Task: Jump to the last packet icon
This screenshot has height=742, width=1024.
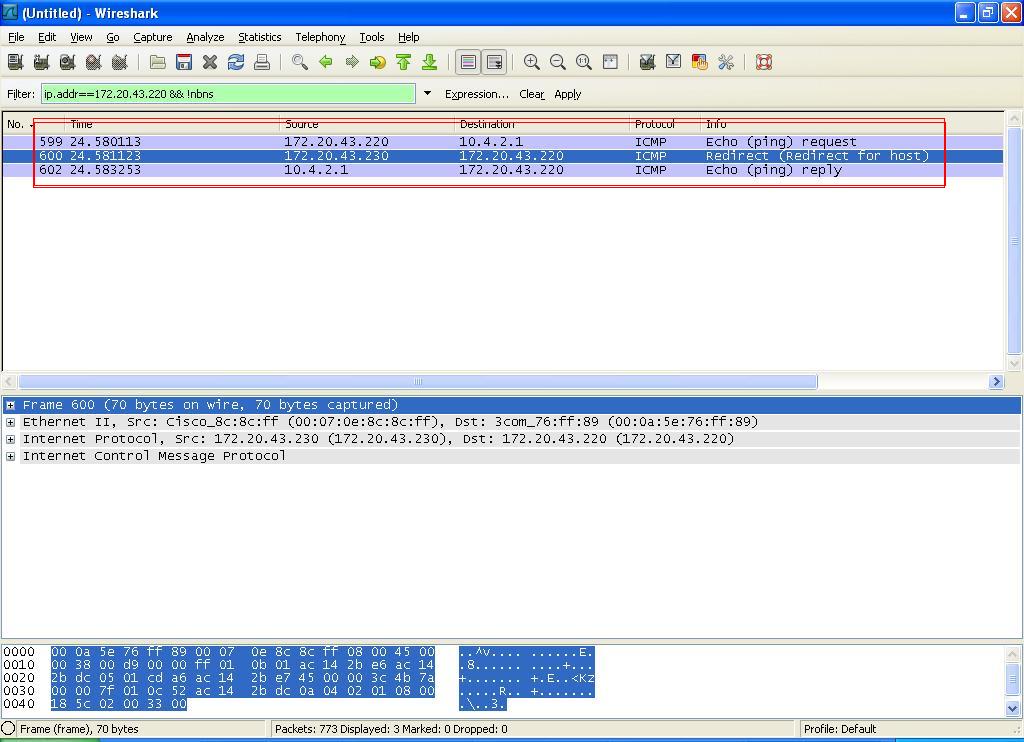Action: [429, 62]
